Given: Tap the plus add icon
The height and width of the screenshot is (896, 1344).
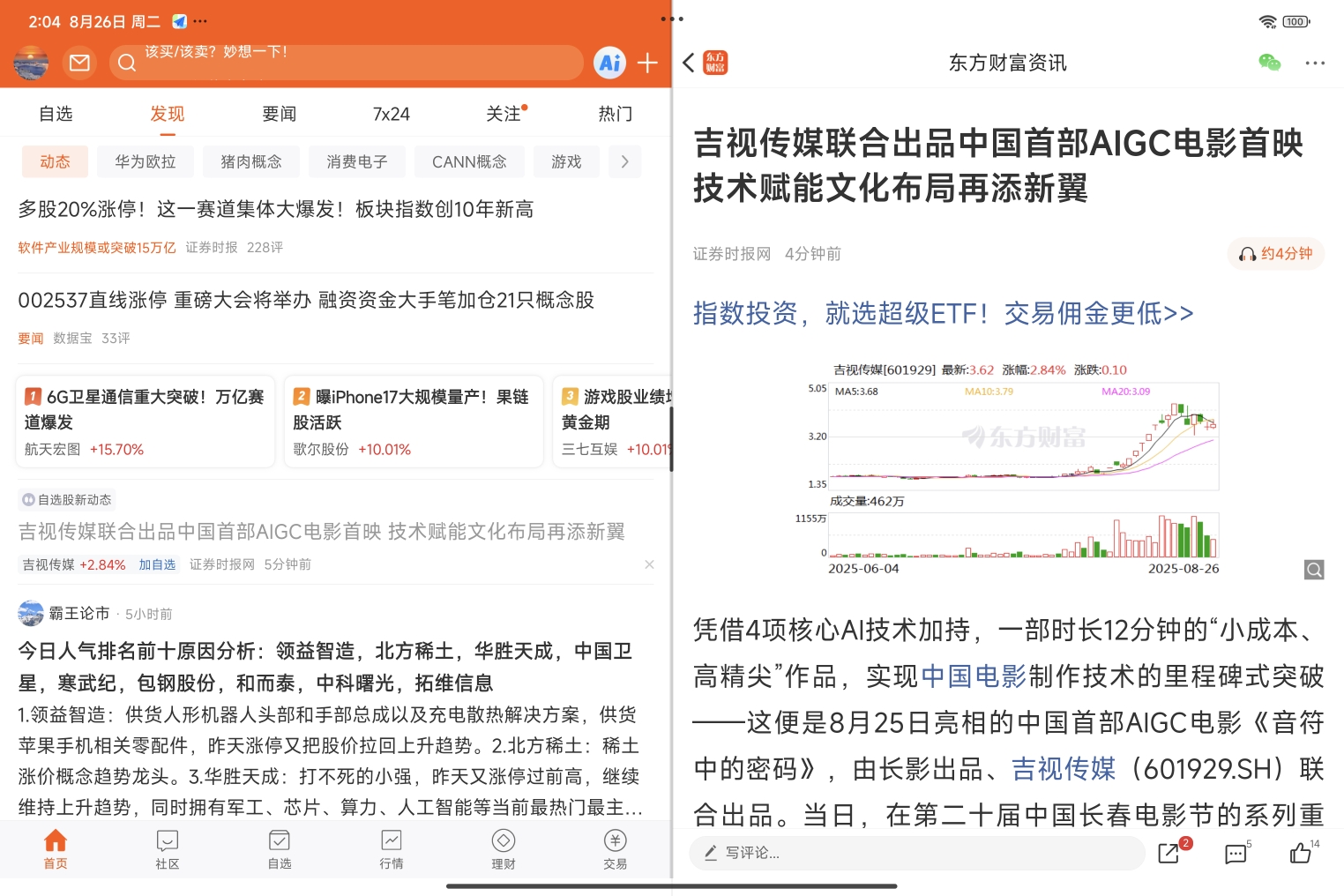Looking at the screenshot, I should coord(647,63).
